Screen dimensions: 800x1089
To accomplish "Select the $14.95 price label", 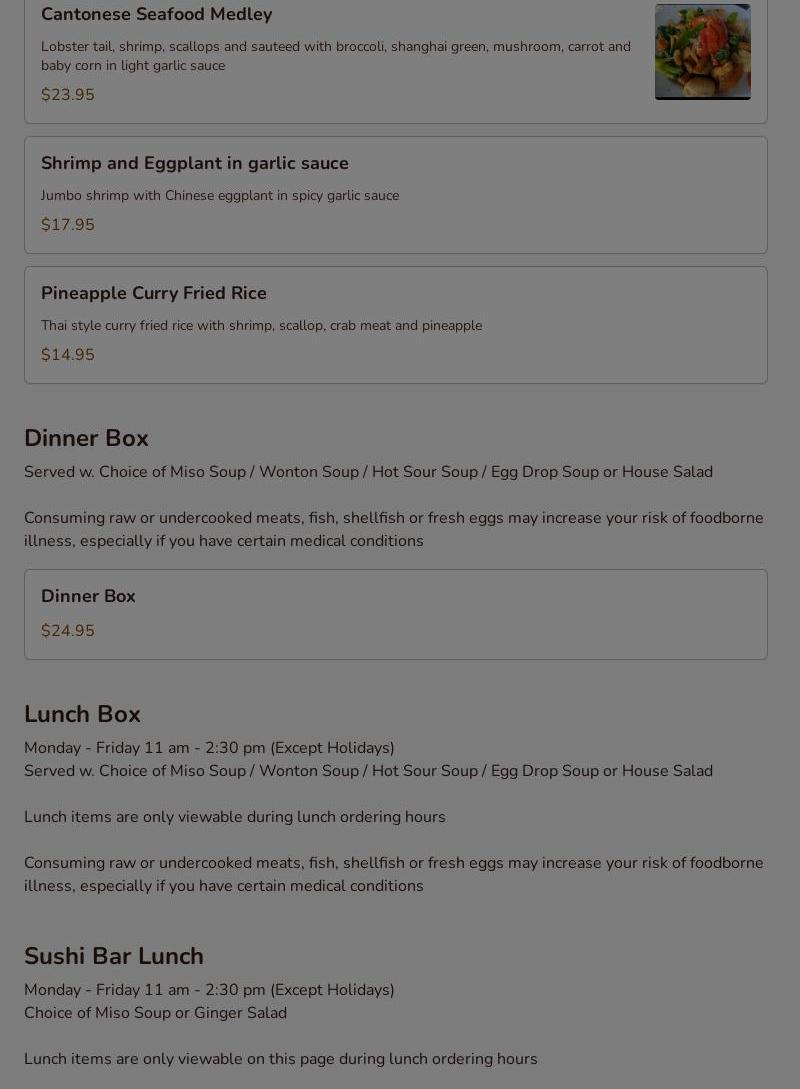I will (x=67, y=355).
